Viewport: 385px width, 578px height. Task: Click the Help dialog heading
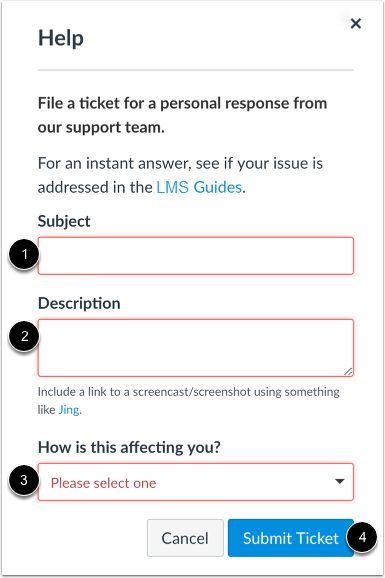61,38
